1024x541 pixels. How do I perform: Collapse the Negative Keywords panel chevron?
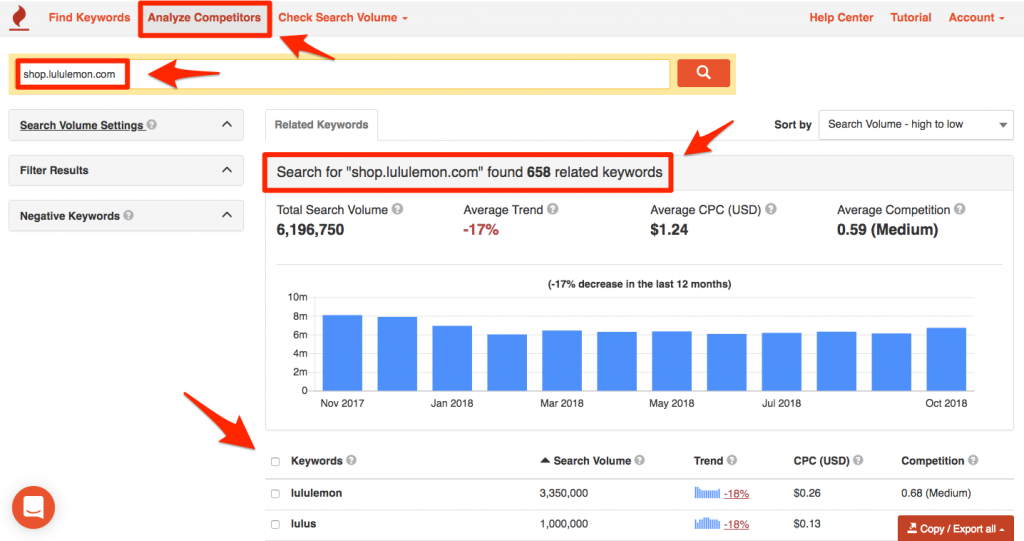(x=227, y=215)
